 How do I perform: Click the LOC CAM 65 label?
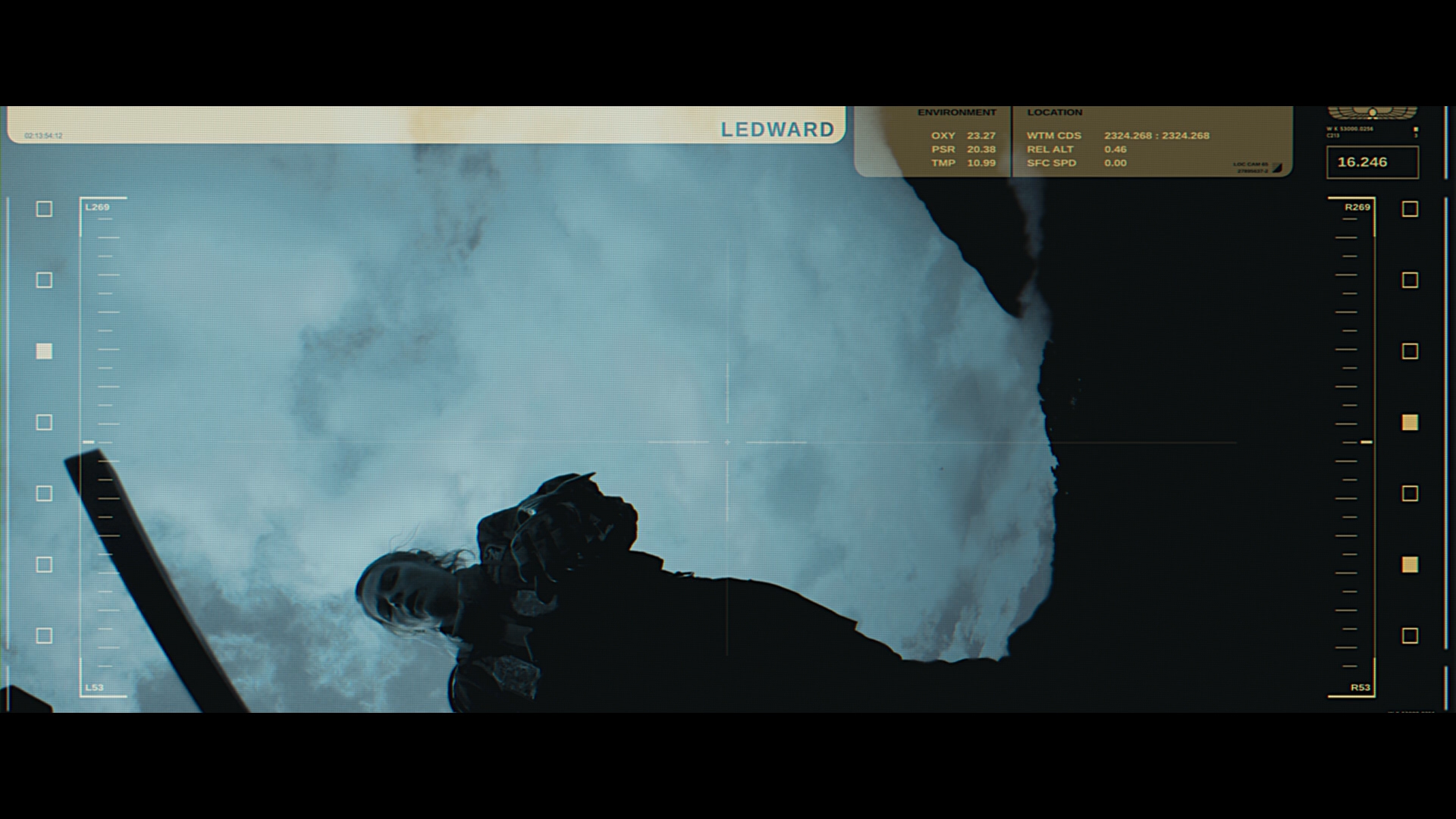click(1250, 165)
